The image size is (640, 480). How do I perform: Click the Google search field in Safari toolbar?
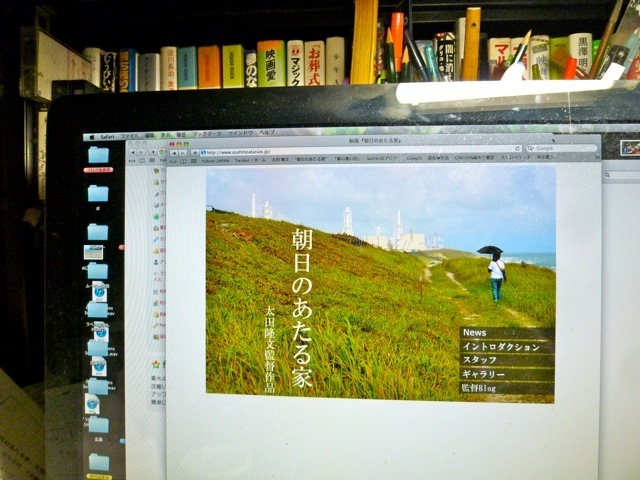pos(562,148)
